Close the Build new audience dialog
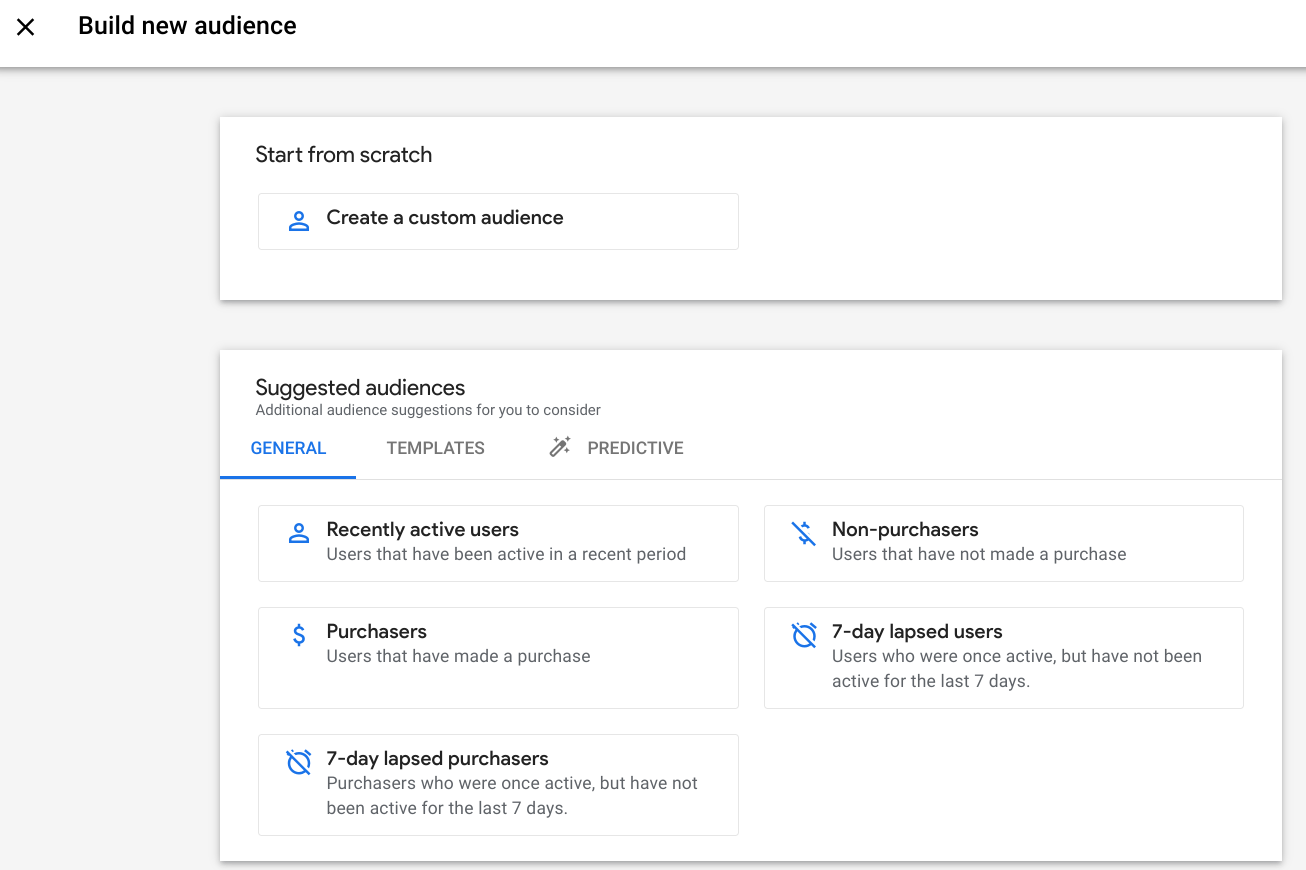The height and width of the screenshot is (870, 1306). (x=26, y=27)
